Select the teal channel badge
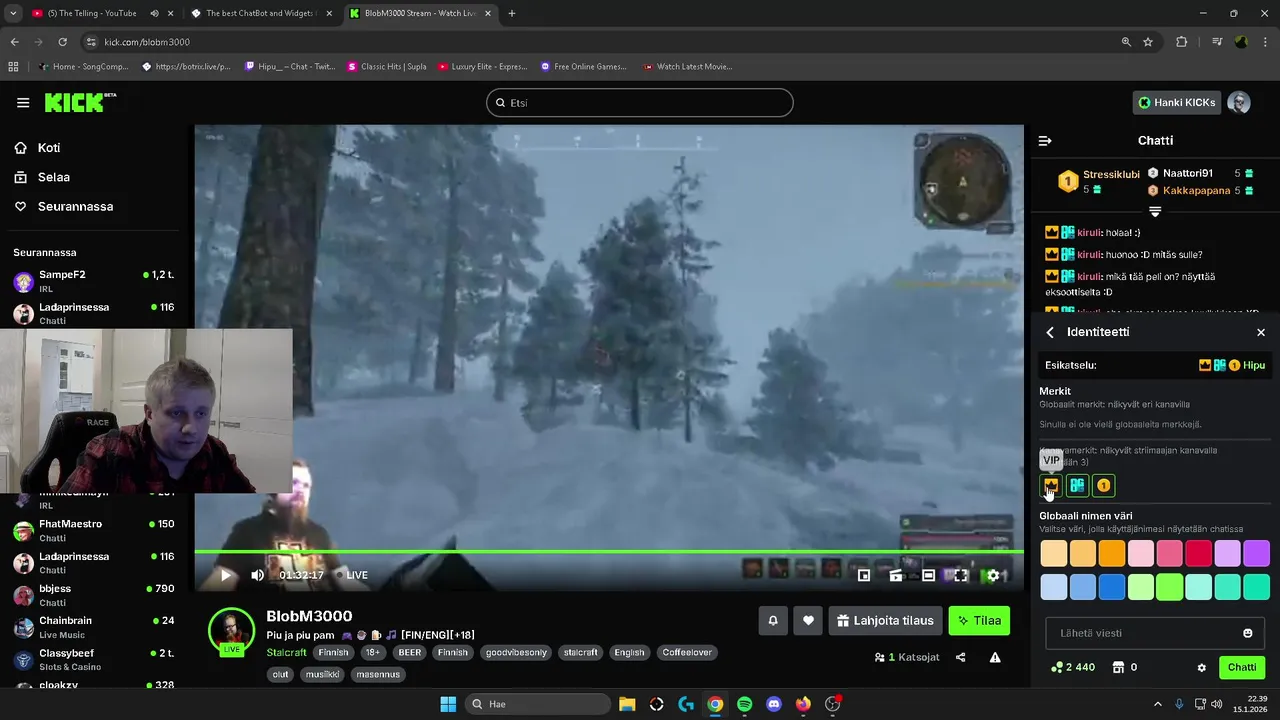The height and width of the screenshot is (720, 1280). point(1077,486)
